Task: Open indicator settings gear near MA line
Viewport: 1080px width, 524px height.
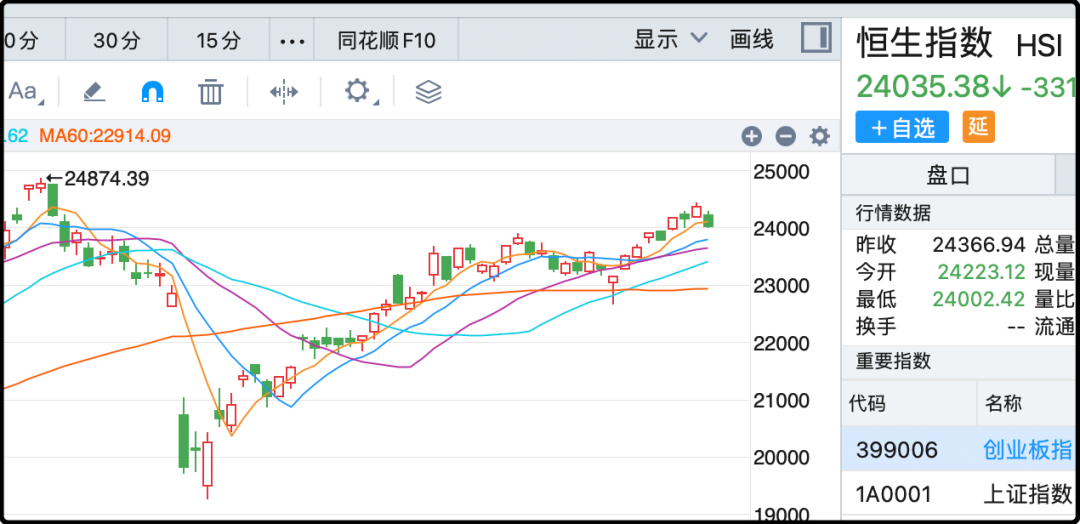Action: (820, 137)
